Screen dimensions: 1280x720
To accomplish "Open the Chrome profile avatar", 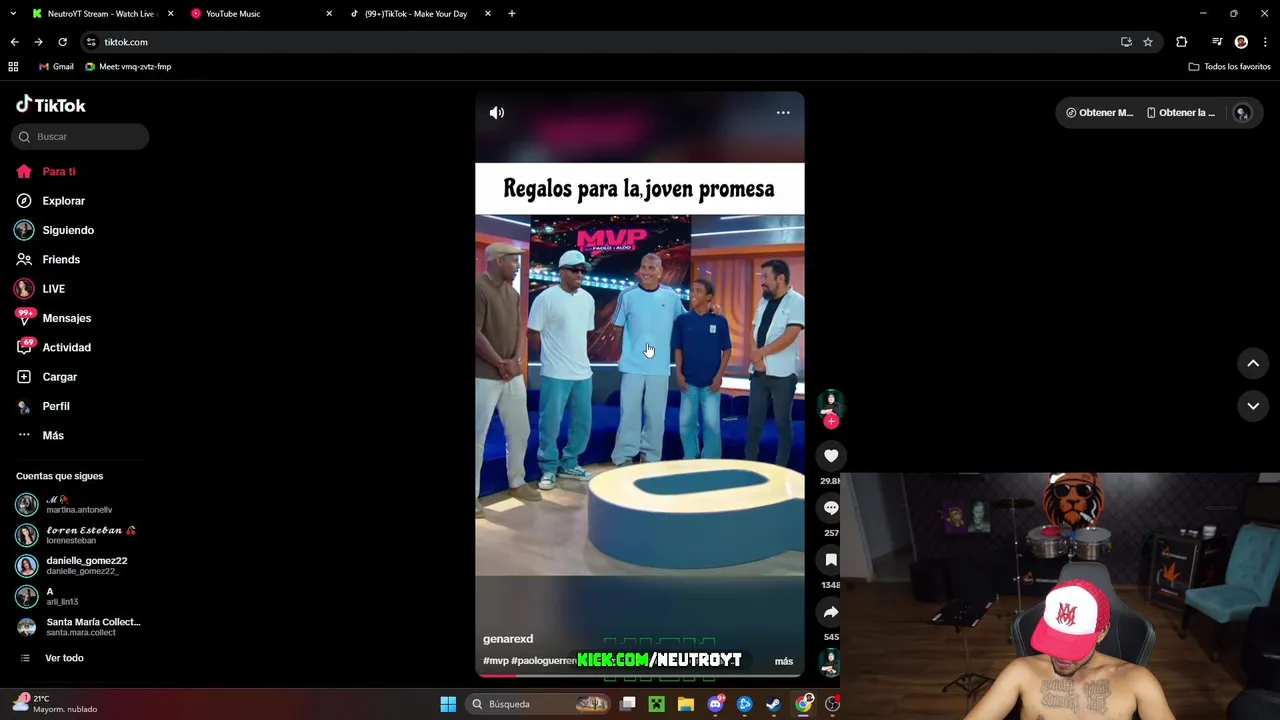I will pyautogui.click(x=1241, y=42).
